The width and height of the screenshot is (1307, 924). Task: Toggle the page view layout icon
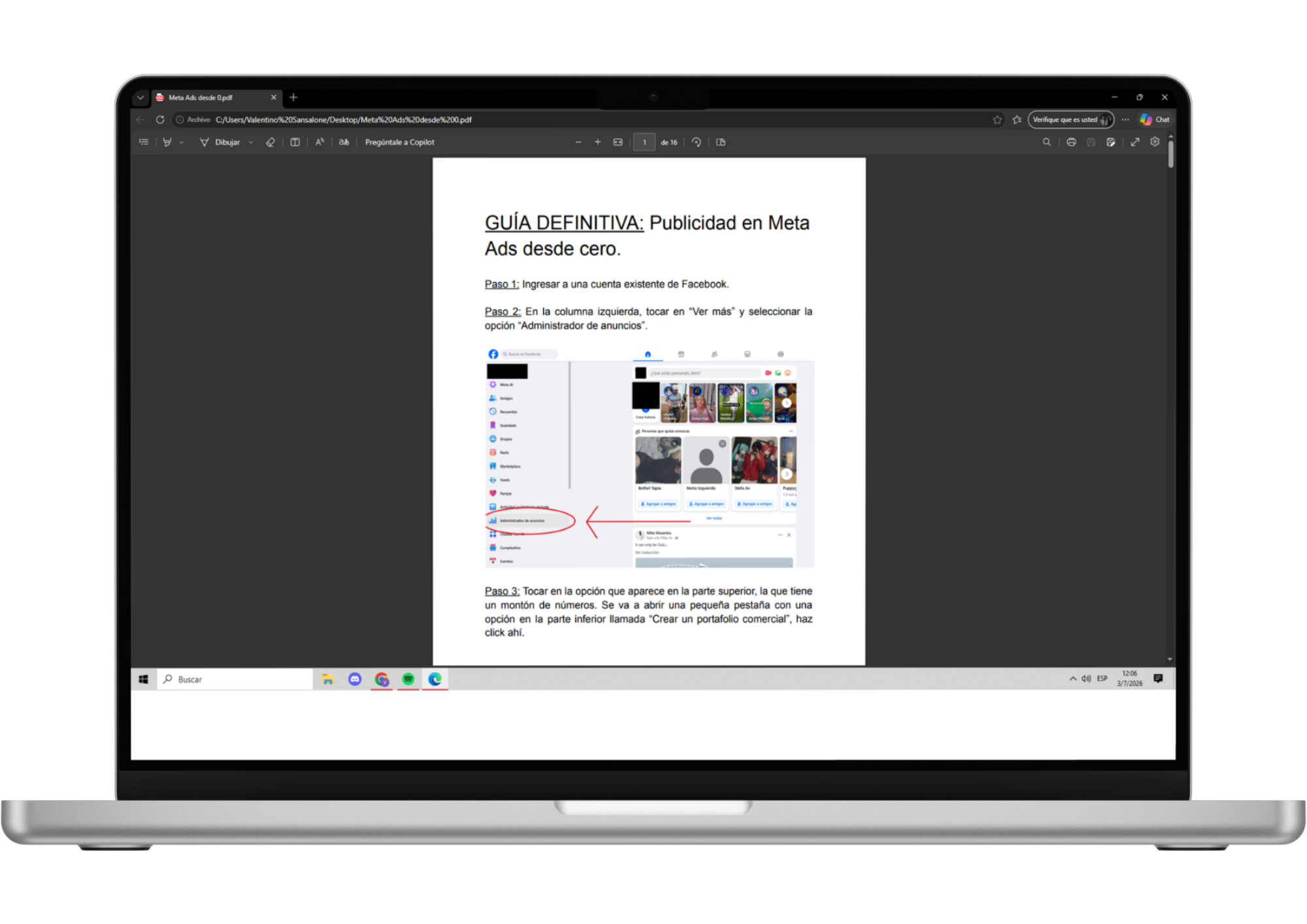721,142
